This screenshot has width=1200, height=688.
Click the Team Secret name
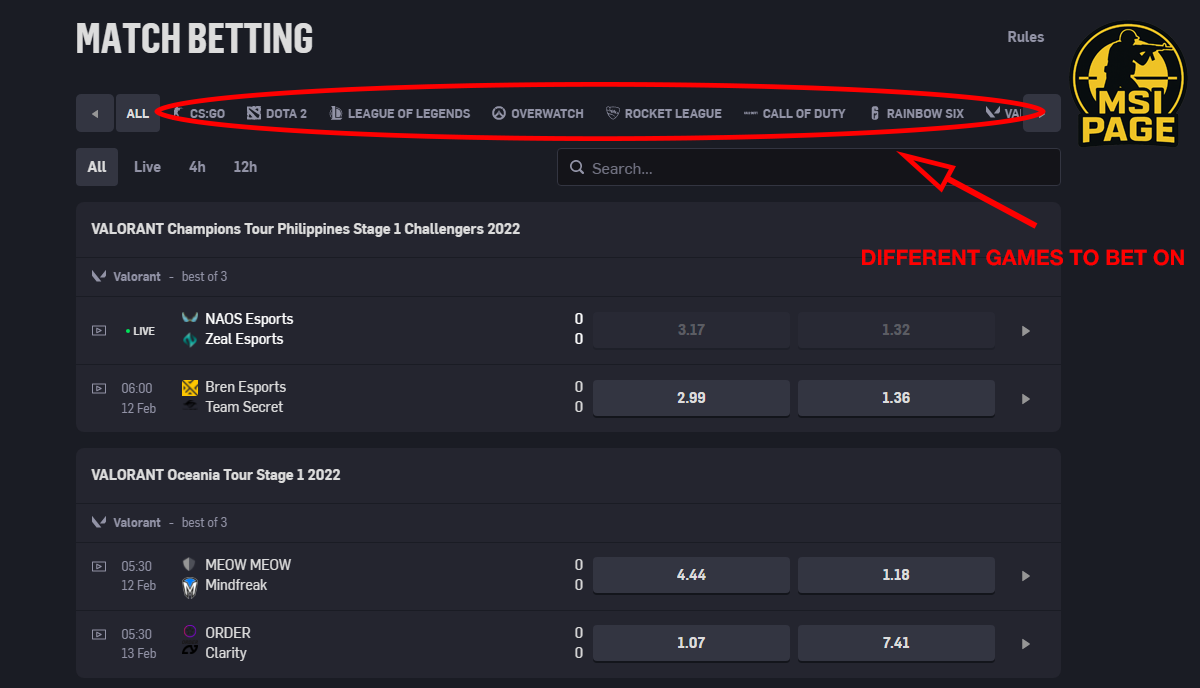(244, 407)
